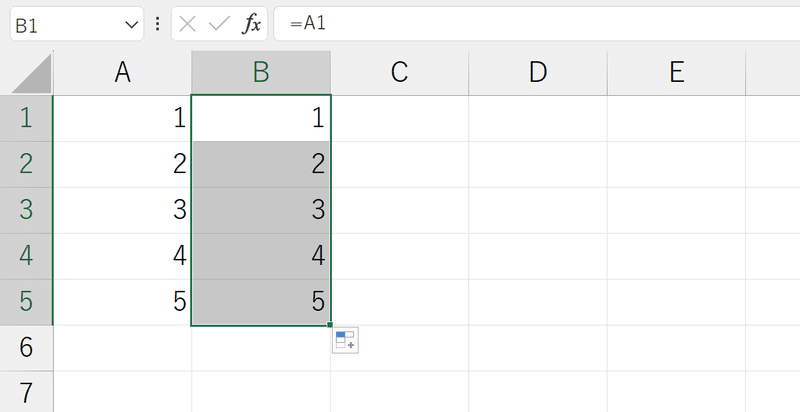Click the Select All corner triangle
800x412 pixels.
(31, 73)
